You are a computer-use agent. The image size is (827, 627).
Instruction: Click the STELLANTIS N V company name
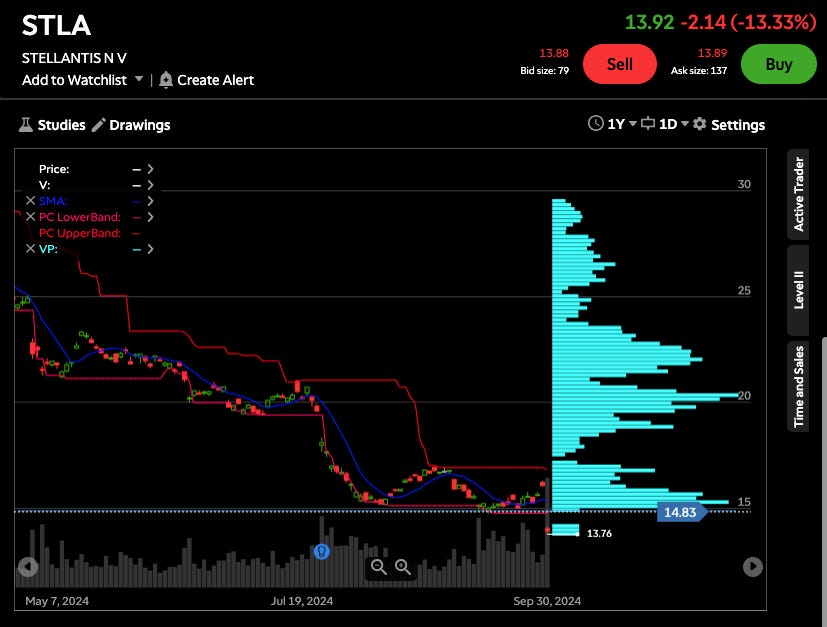point(74,58)
